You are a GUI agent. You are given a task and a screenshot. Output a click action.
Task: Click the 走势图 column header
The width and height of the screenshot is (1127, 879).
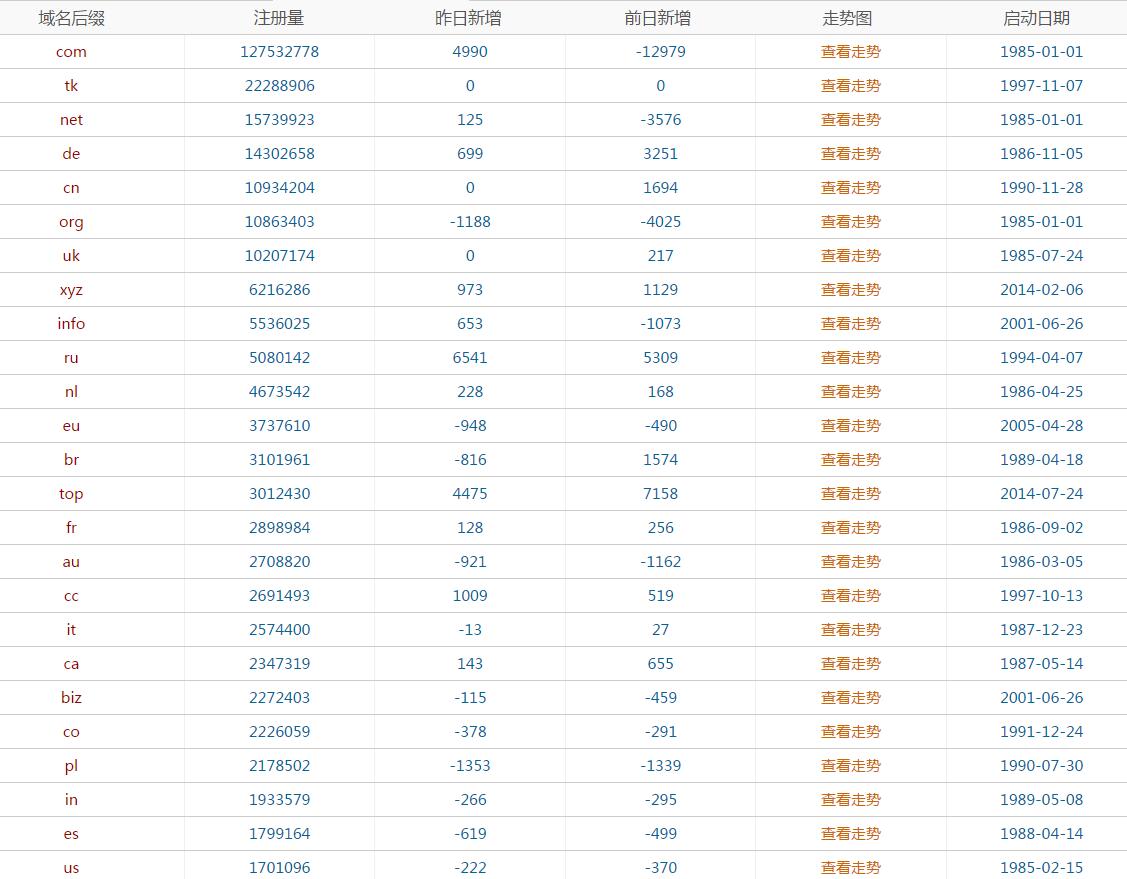pyautogui.click(x=847, y=18)
